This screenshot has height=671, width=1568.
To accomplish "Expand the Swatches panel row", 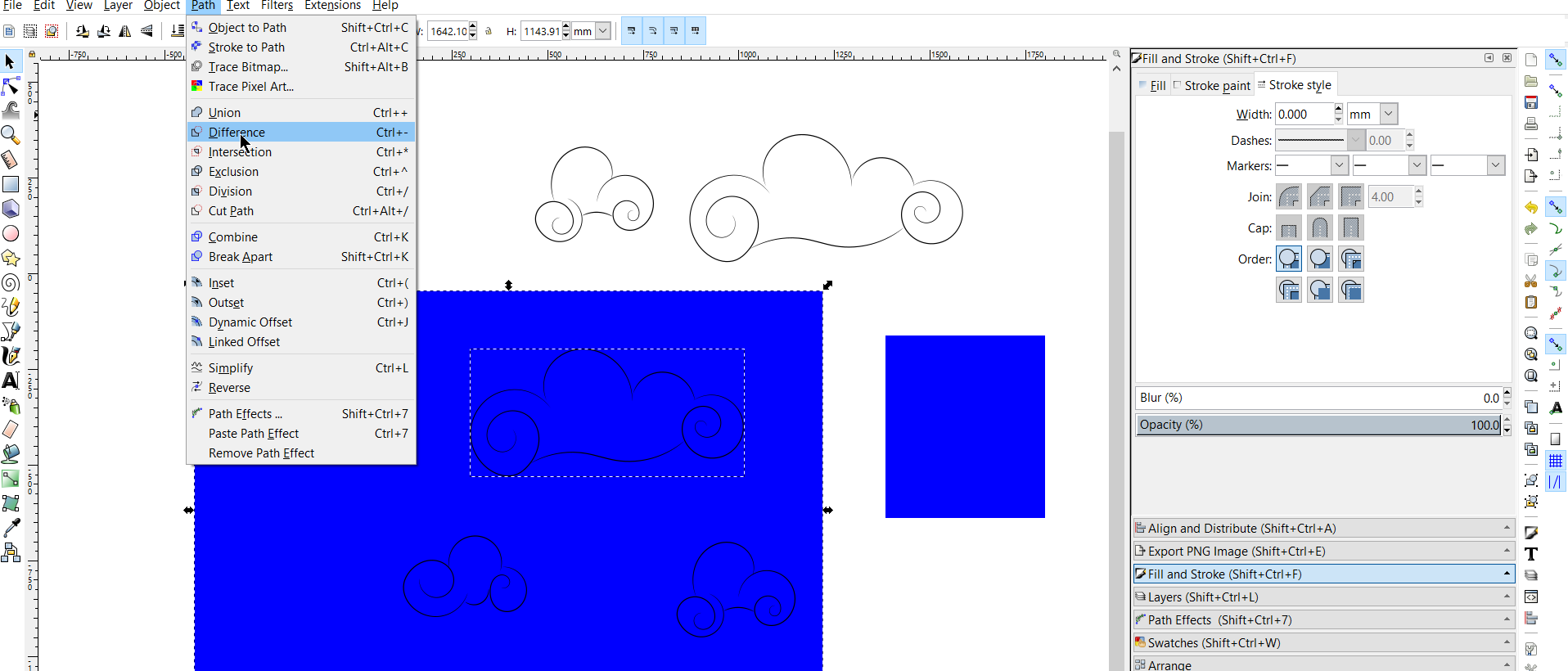I will [1323, 642].
